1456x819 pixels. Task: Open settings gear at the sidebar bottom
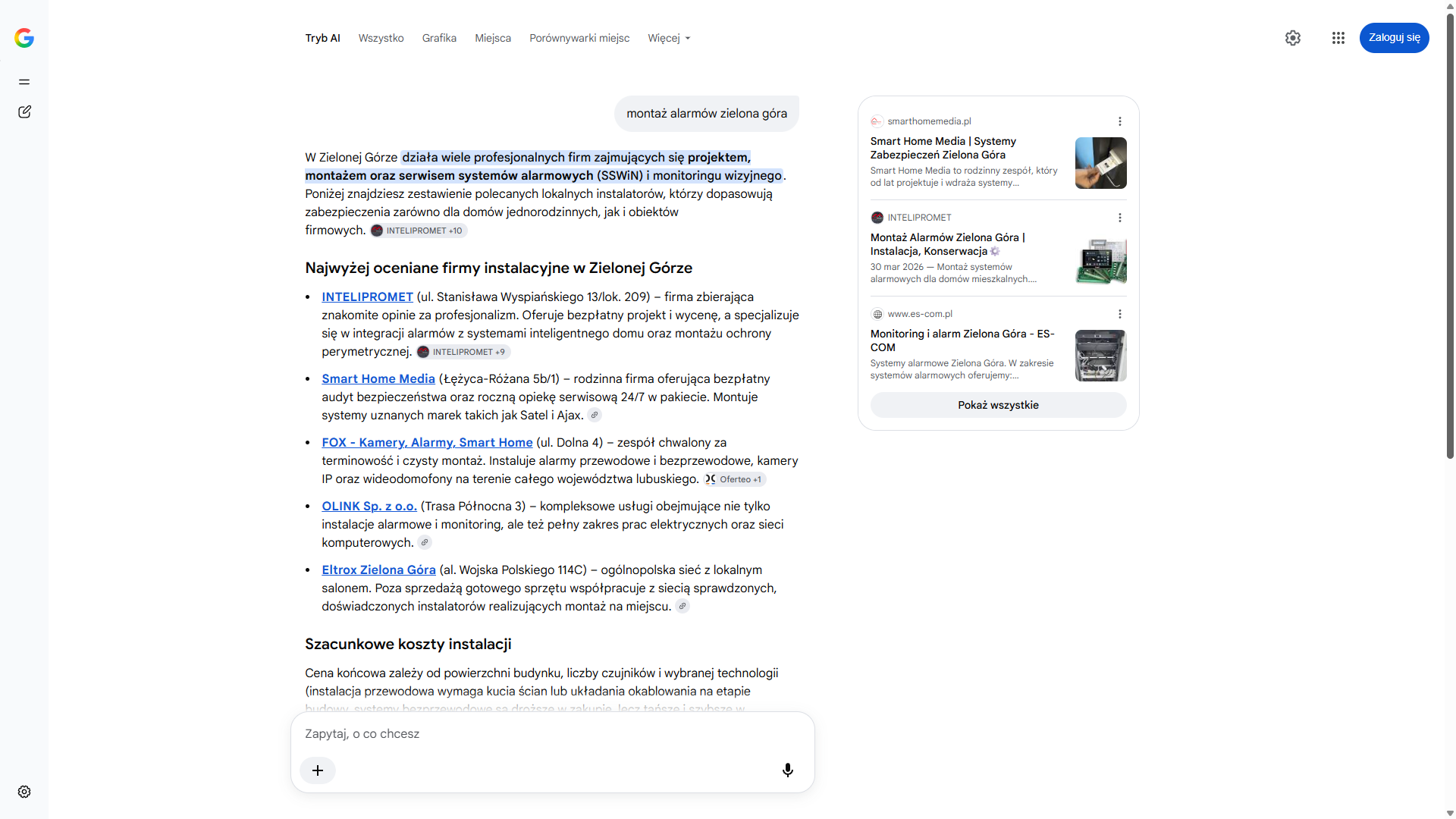(24, 792)
